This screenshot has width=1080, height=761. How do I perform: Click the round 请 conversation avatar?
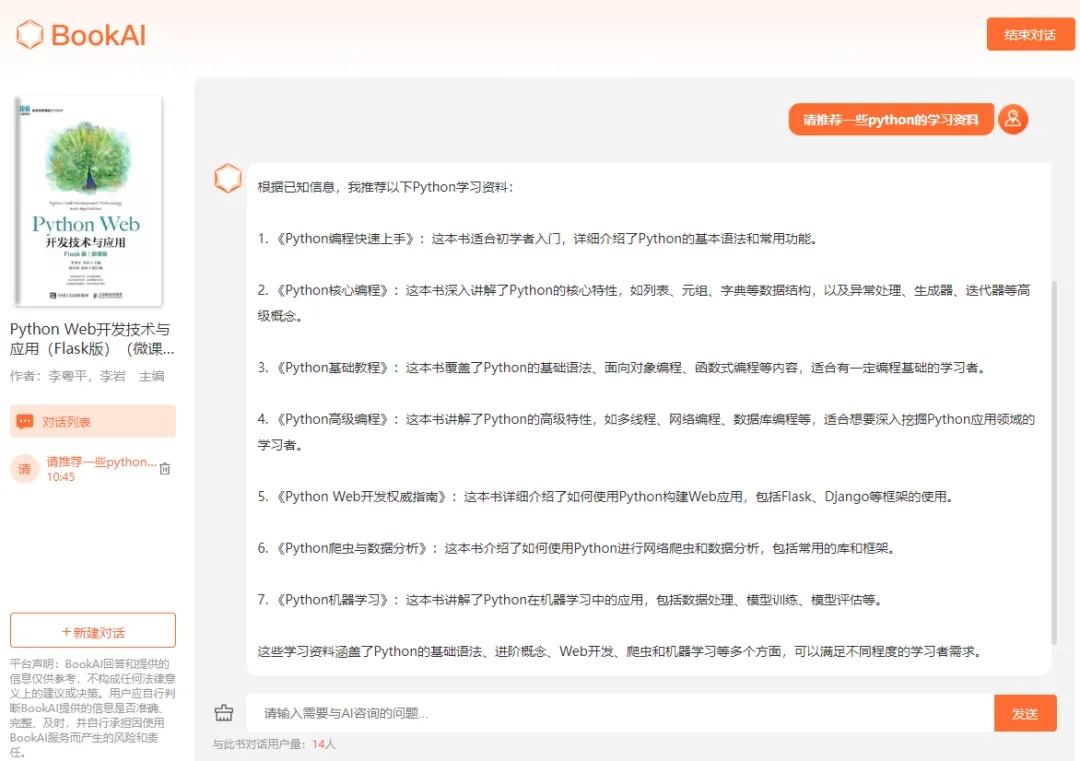coord(25,469)
